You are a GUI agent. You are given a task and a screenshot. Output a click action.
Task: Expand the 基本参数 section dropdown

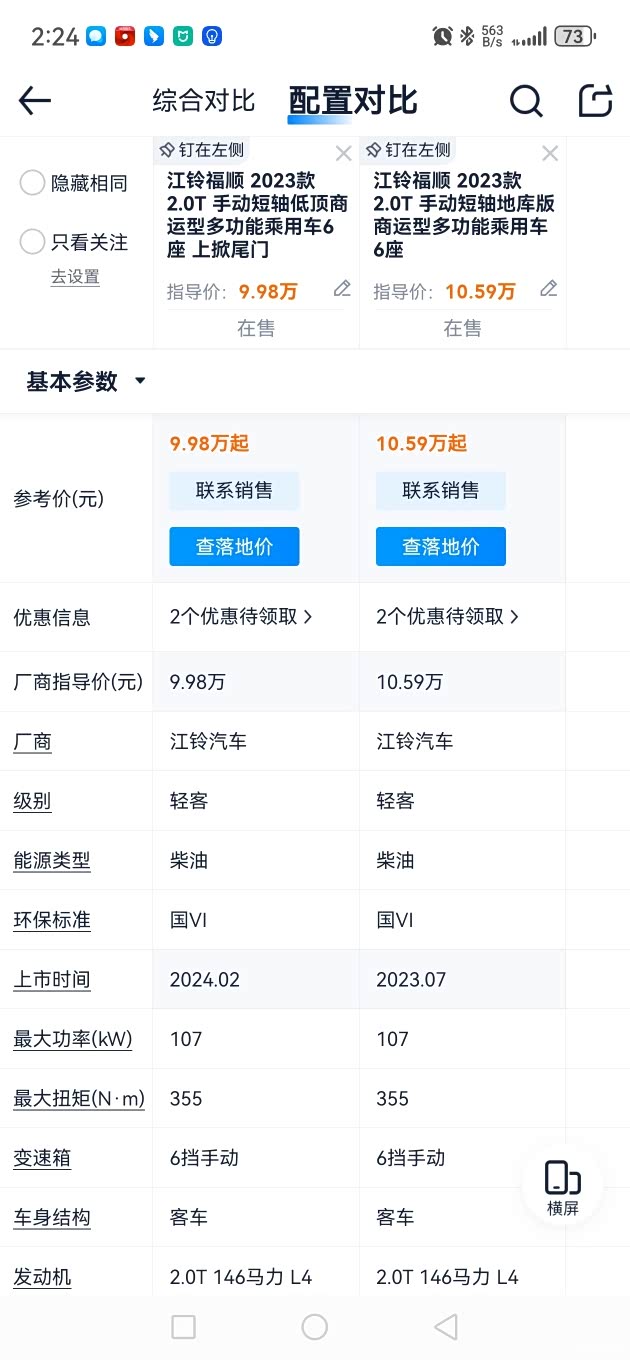click(x=140, y=381)
